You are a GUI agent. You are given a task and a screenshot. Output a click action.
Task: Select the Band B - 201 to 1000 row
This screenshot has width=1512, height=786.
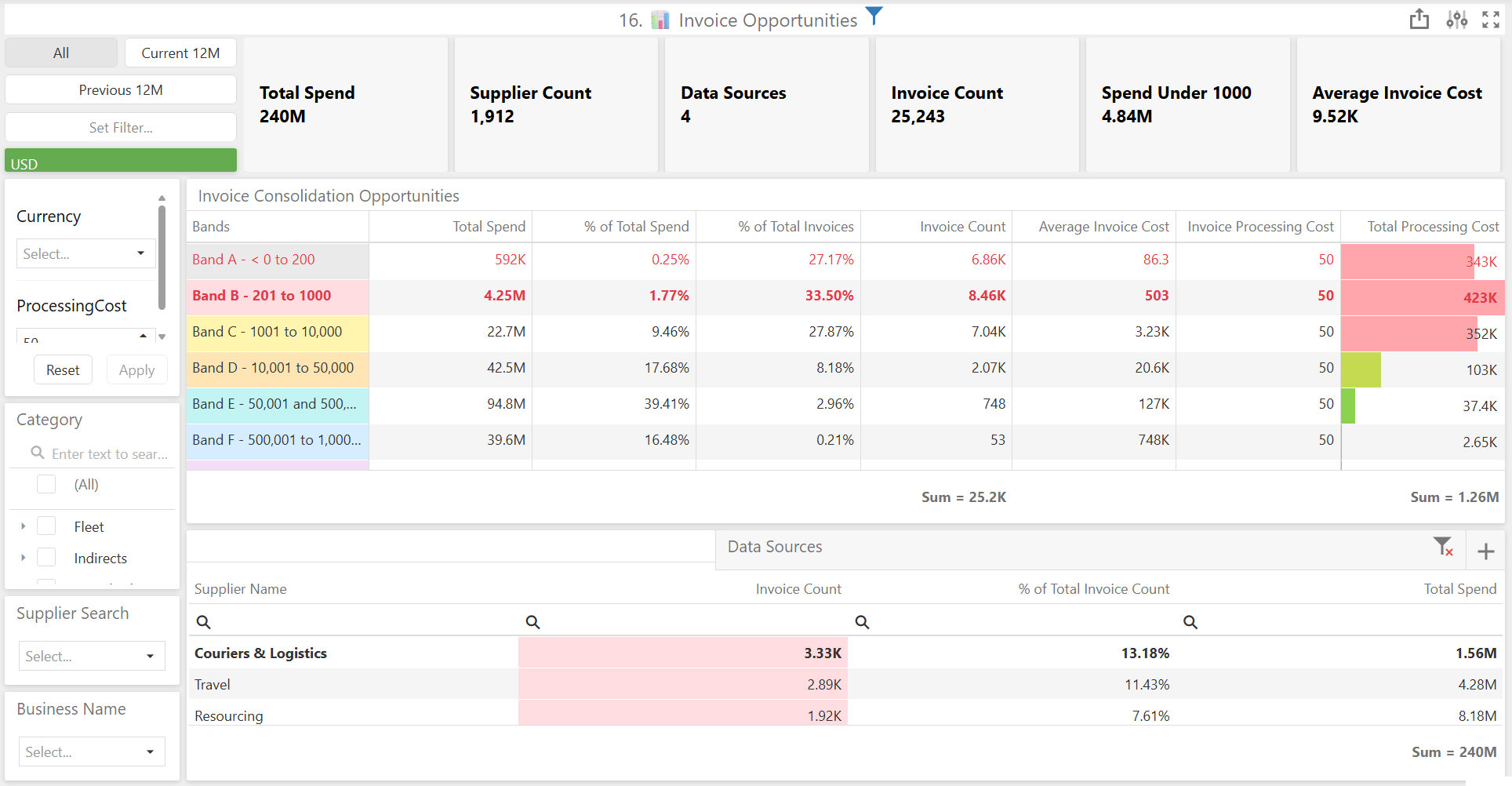(x=845, y=296)
